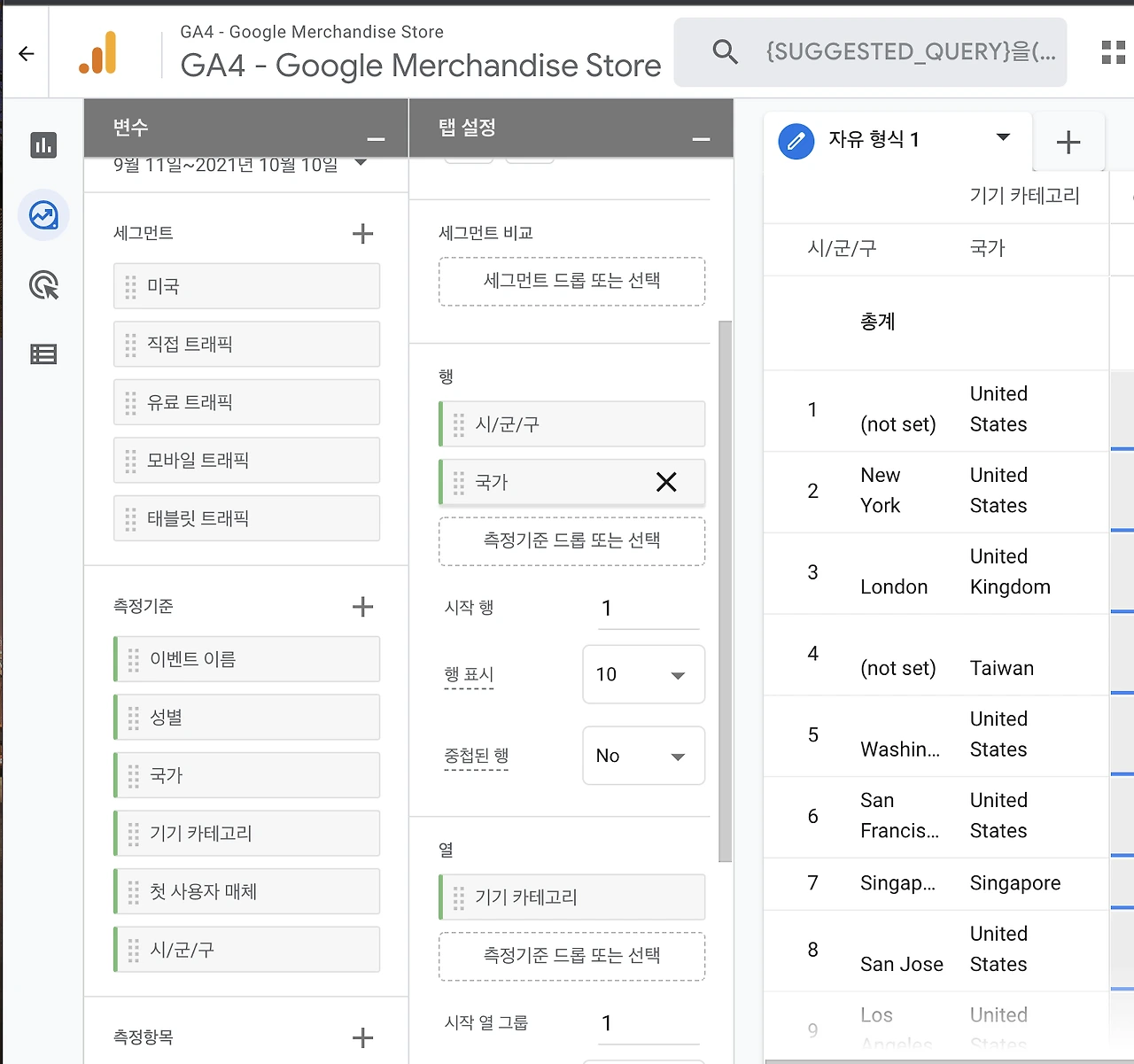Click the 중첩된 행 label
This screenshot has height=1064, width=1134.
(x=477, y=756)
